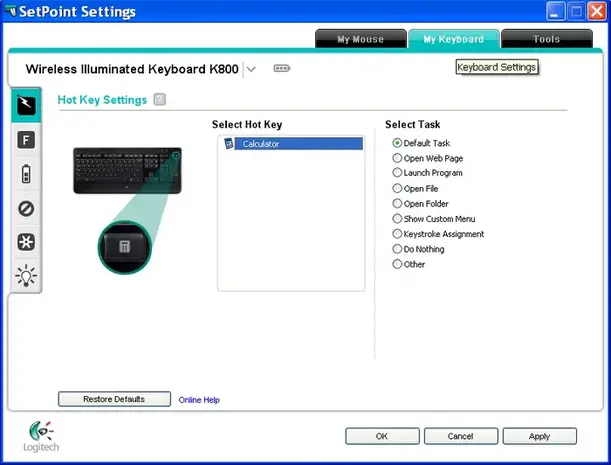Open the battery status sidebar icon

click(x=25, y=175)
